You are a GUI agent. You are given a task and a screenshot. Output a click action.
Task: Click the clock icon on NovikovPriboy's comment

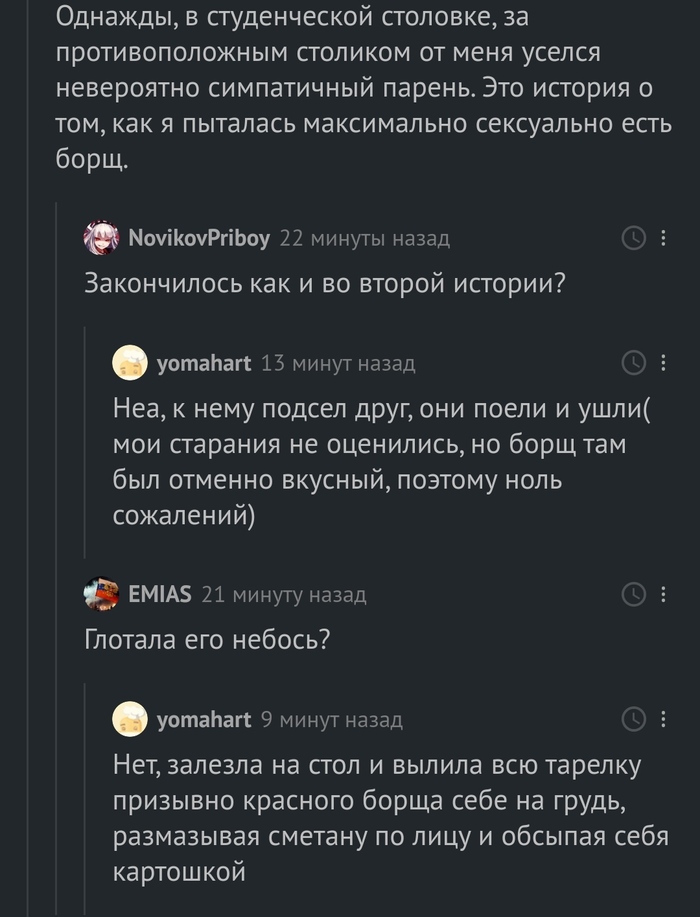634,238
